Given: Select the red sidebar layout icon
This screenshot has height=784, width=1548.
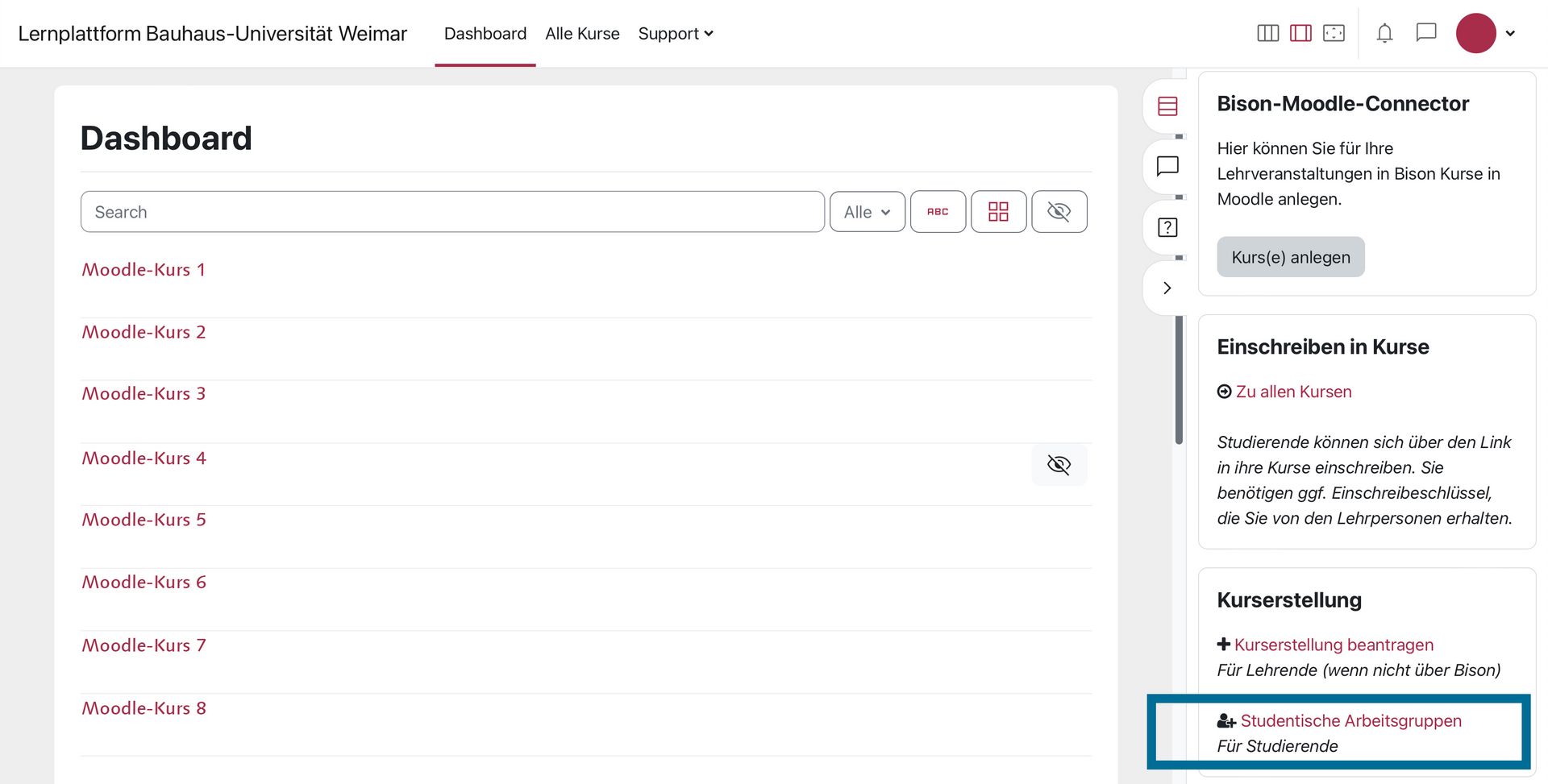Looking at the screenshot, I should [x=1300, y=33].
